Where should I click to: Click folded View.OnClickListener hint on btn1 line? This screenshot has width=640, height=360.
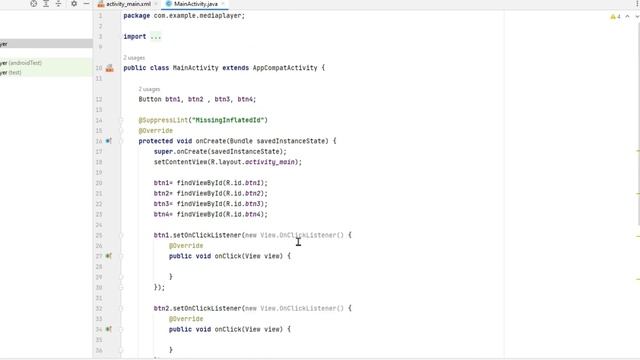[294, 235]
